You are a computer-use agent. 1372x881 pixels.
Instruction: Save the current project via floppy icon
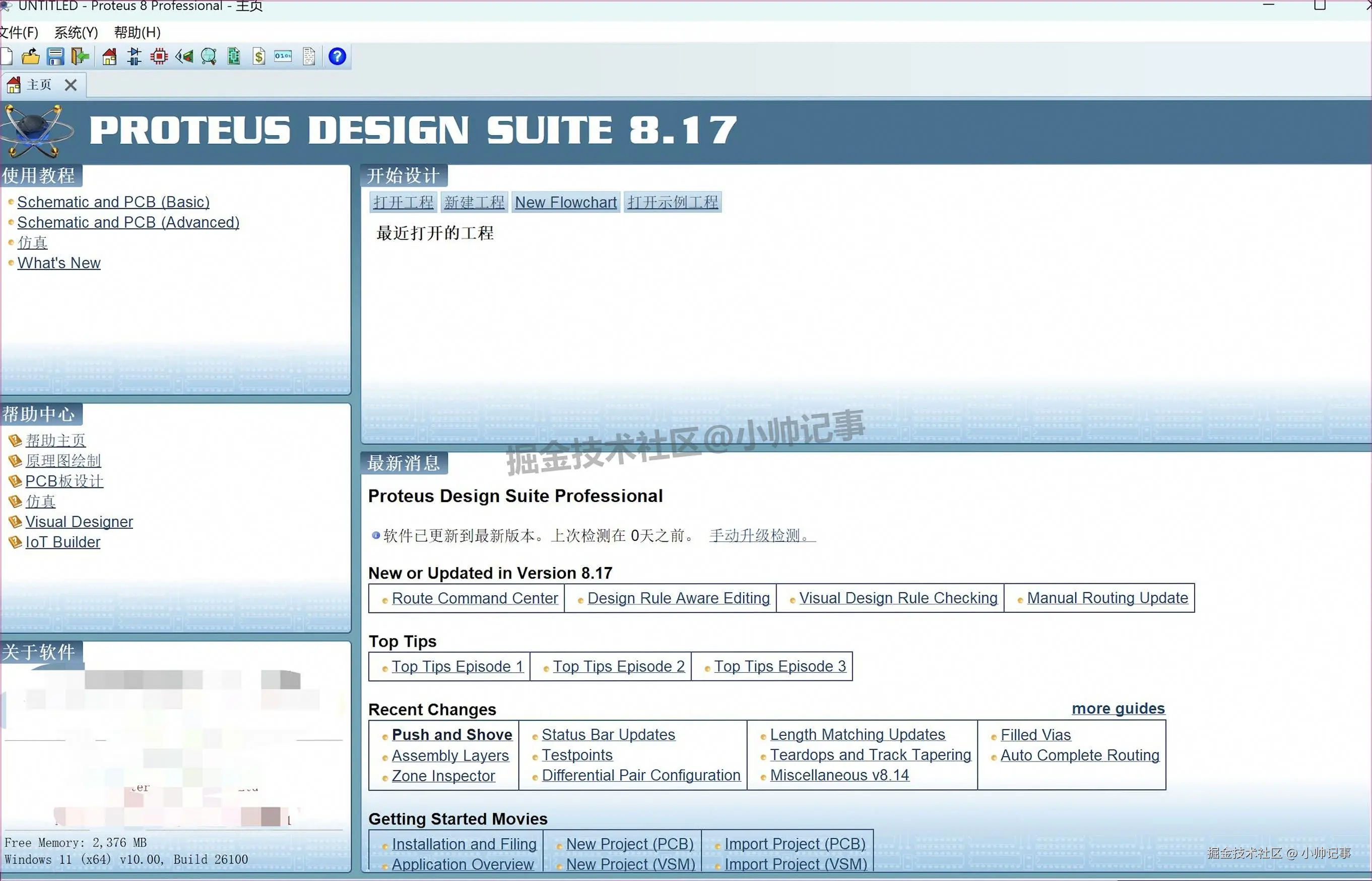click(55, 56)
